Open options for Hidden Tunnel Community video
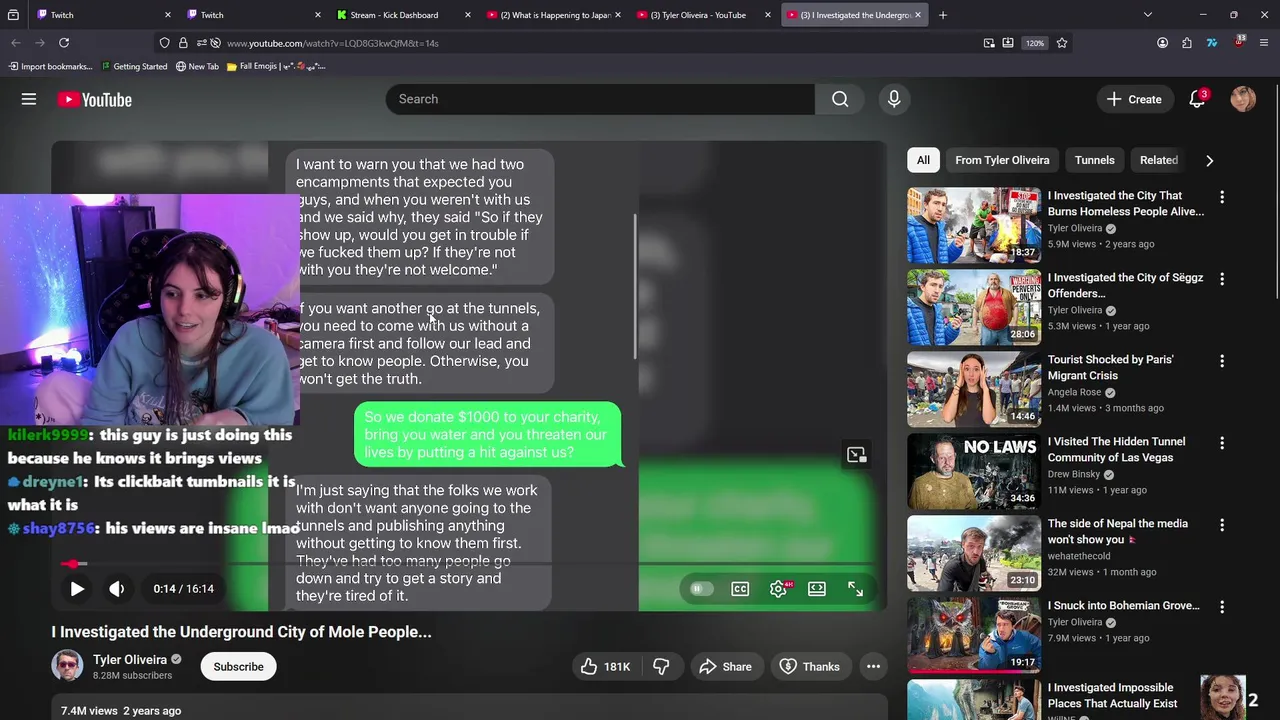The height and width of the screenshot is (720, 1280). 1221,443
